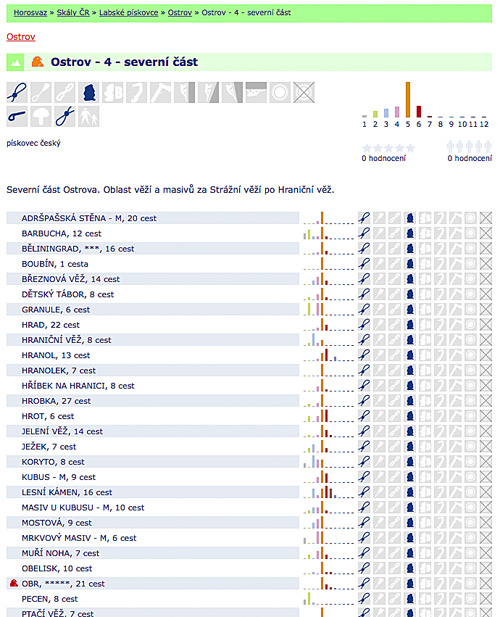
Task: Click the orange grade 5 bar in difficulty chart
Action: click(x=408, y=100)
